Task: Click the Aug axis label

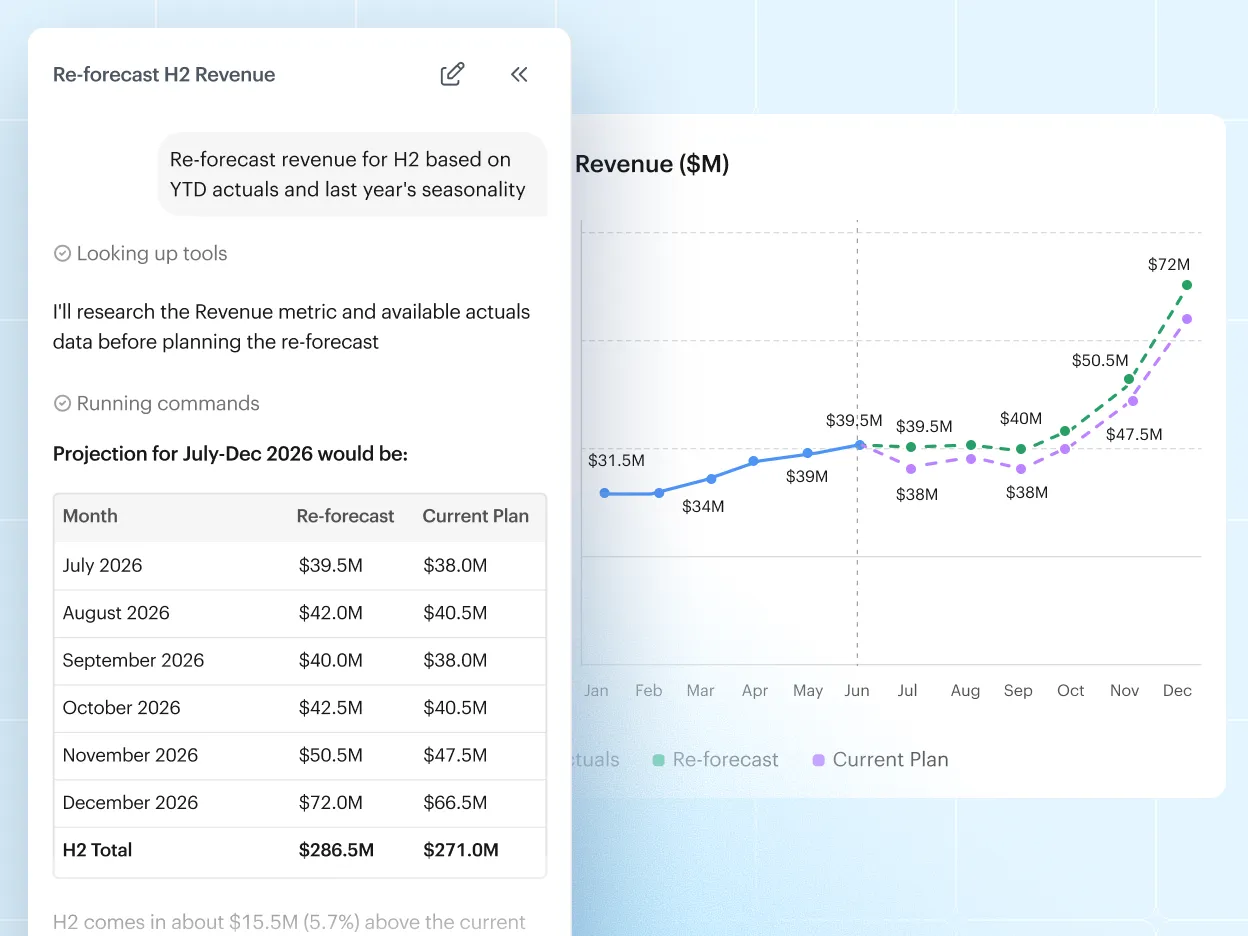Action: (x=965, y=691)
